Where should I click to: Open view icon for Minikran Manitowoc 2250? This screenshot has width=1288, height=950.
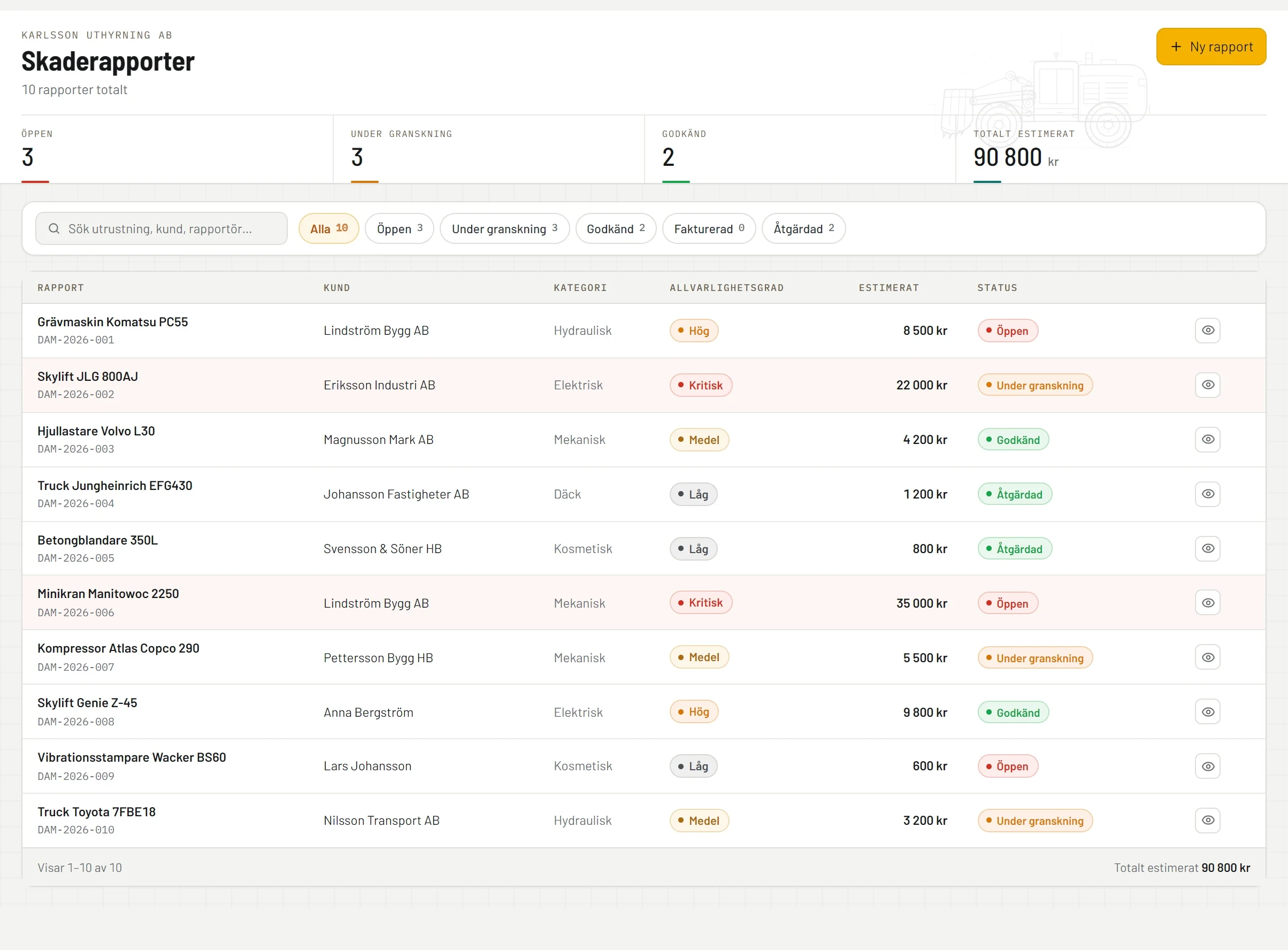pos(1208,603)
